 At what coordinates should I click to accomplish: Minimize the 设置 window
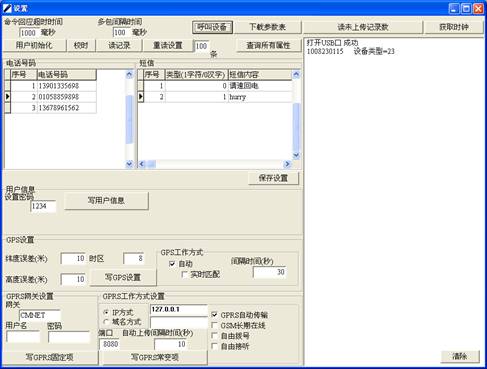(x=454, y=8)
